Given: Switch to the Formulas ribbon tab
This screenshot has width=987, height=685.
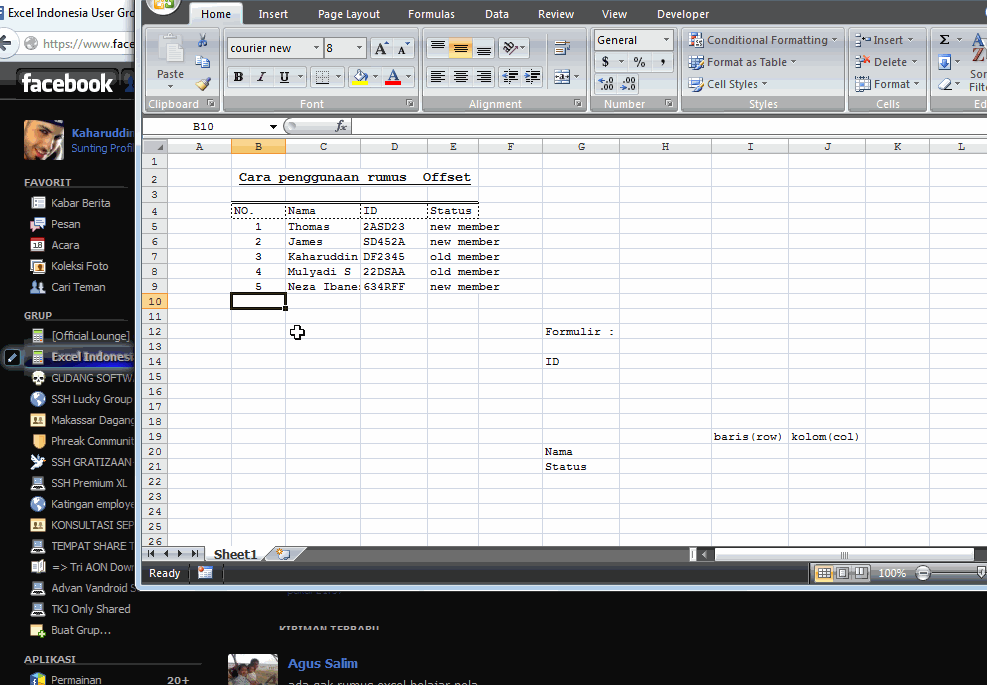Looking at the screenshot, I should tap(431, 13).
